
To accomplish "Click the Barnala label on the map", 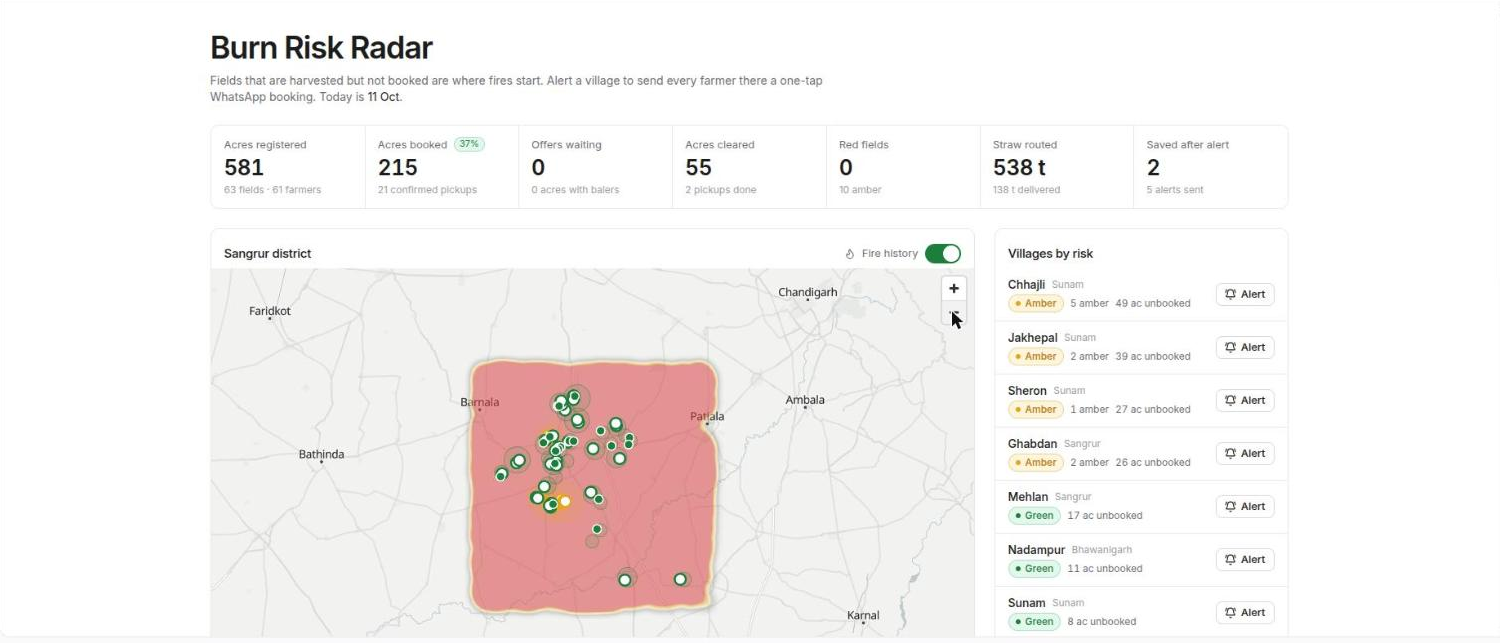I will [479, 402].
